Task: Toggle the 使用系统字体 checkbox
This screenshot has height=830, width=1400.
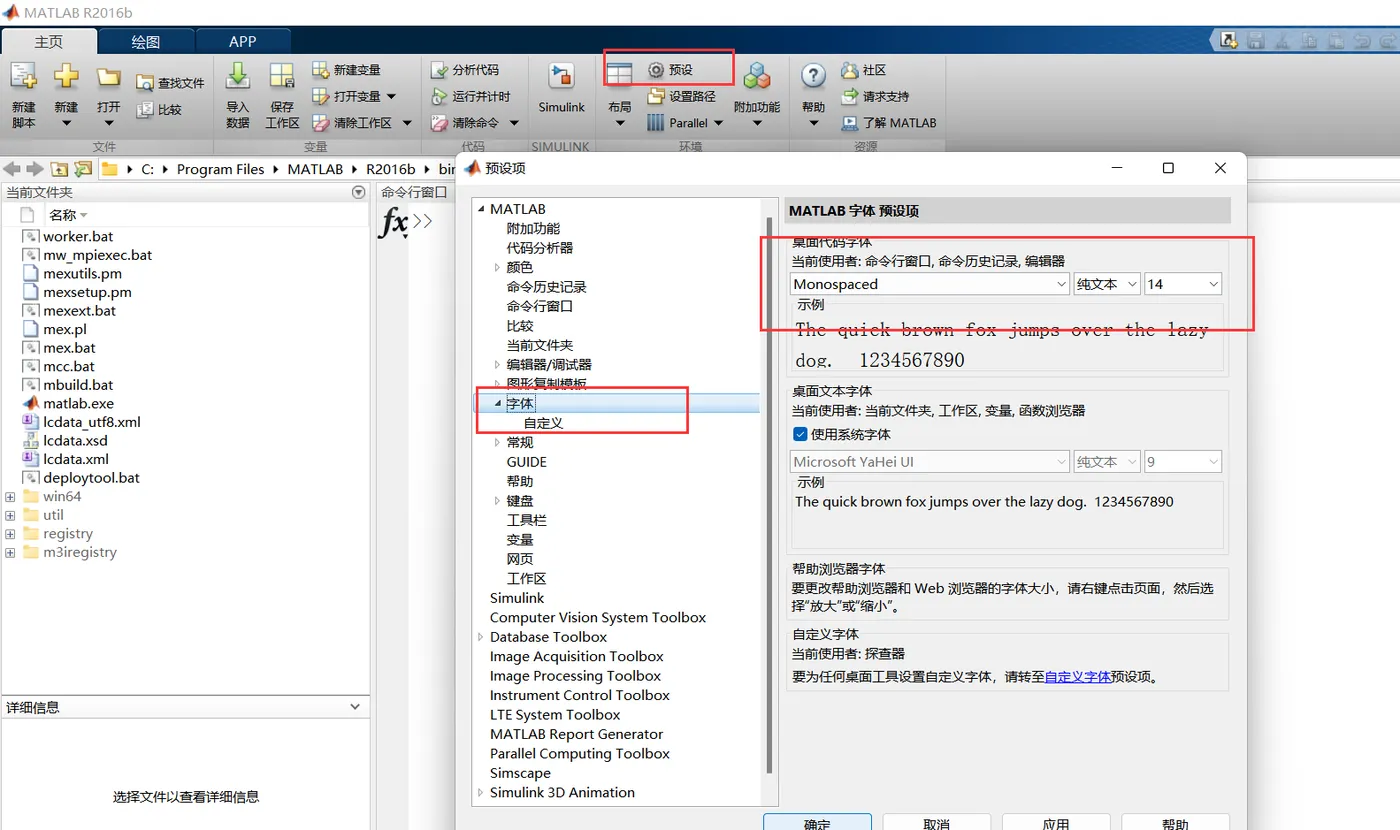Action: (800, 434)
